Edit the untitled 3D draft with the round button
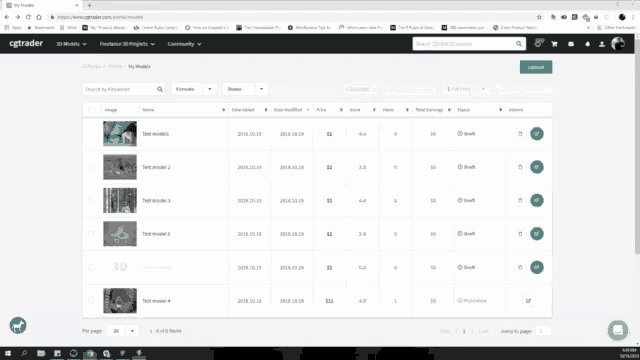This screenshot has height=360, width=640. pos(537,267)
